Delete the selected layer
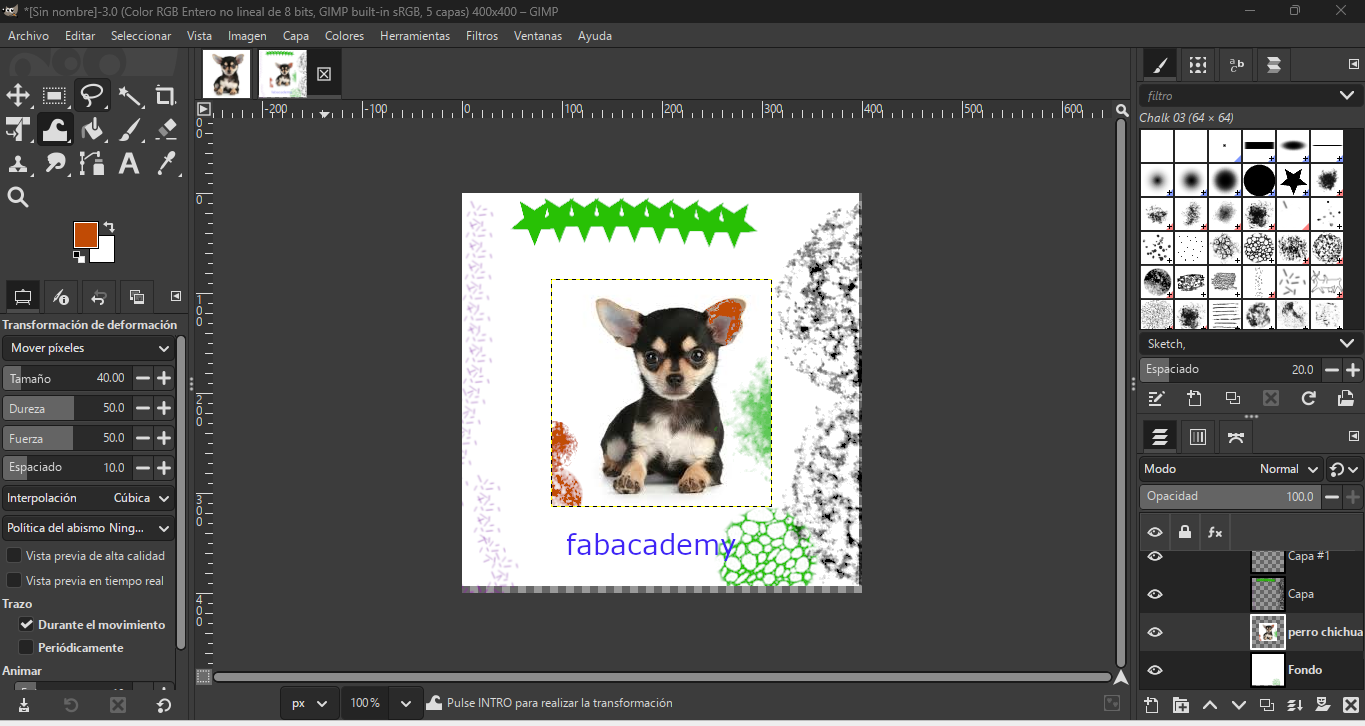 (x=1350, y=705)
